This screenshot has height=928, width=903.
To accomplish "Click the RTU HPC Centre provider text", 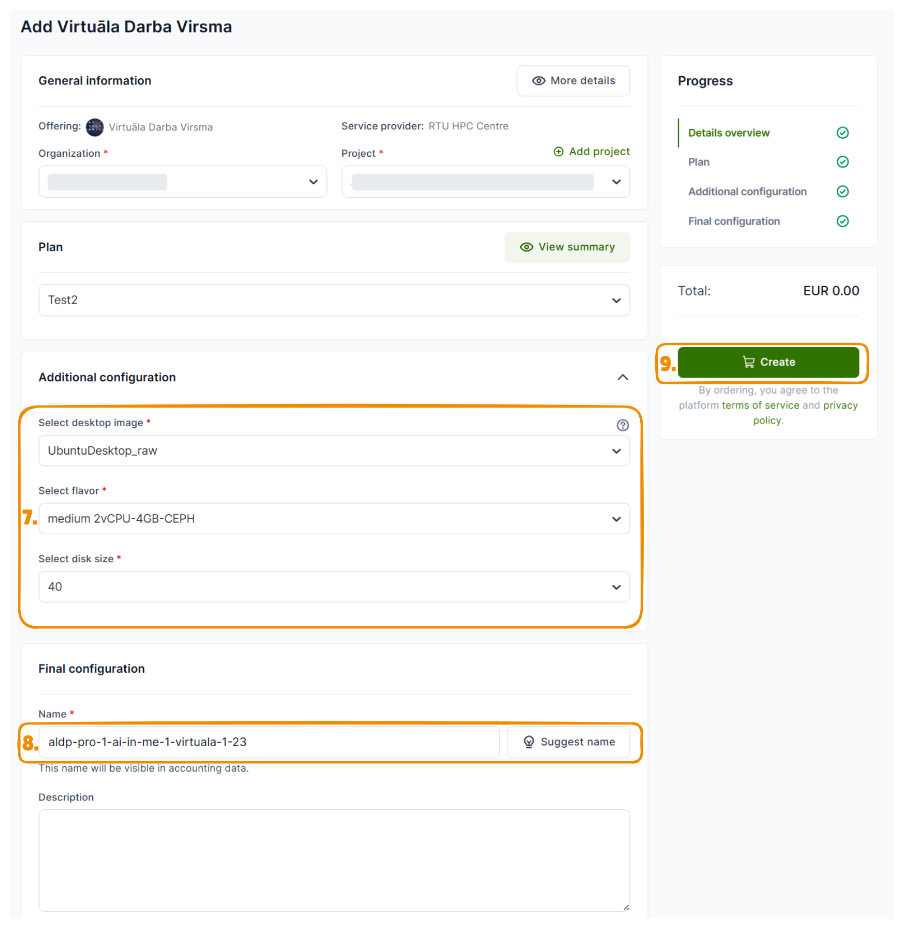I will [468, 126].
